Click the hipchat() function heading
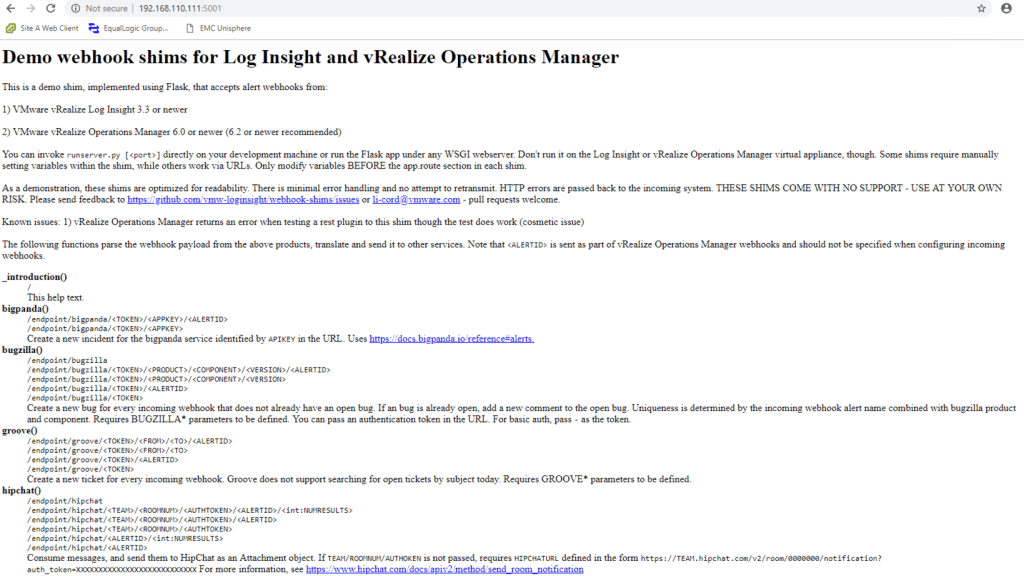This screenshot has width=1024, height=576. 23,491
